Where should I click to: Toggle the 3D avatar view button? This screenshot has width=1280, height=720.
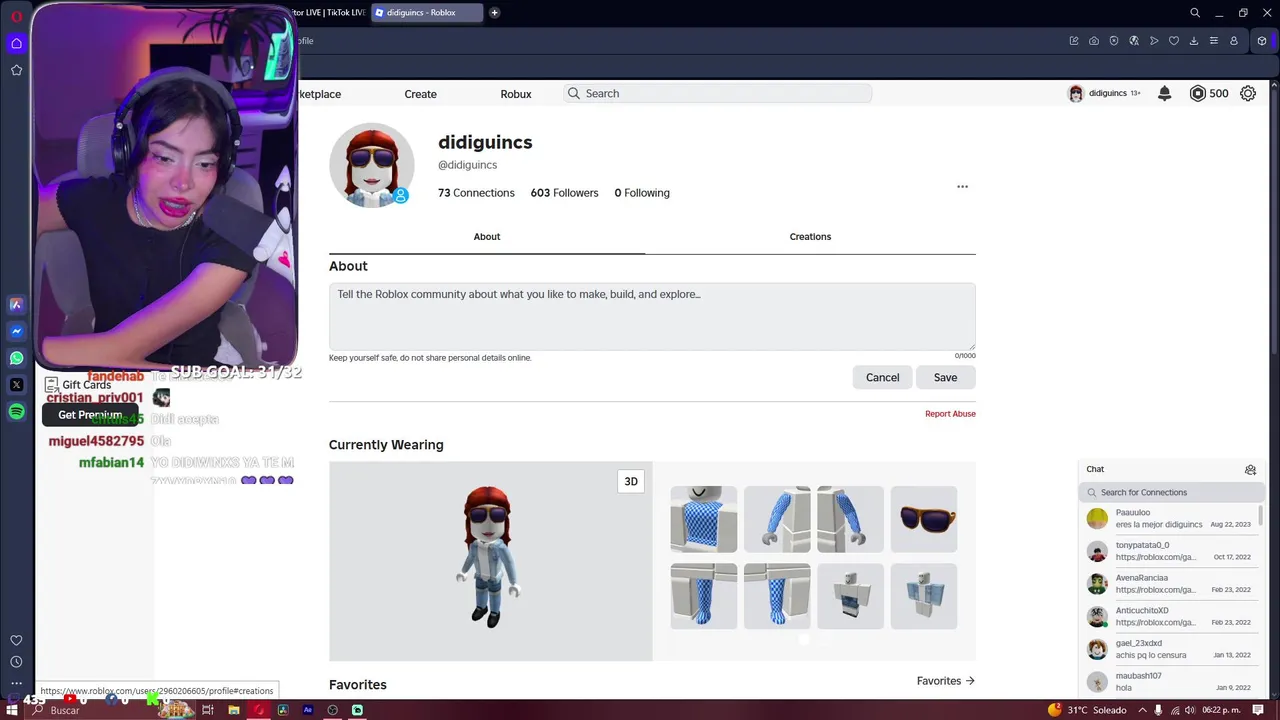coord(631,481)
